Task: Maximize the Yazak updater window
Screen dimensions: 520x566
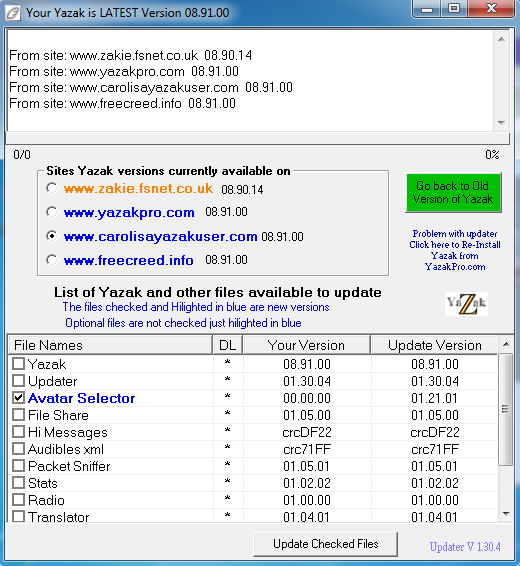Action: point(454,9)
